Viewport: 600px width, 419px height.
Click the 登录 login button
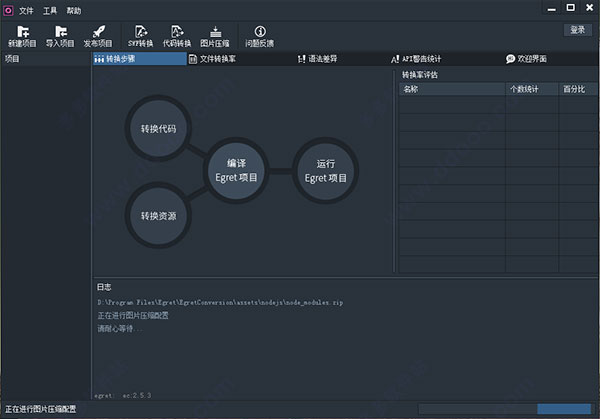(578, 30)
